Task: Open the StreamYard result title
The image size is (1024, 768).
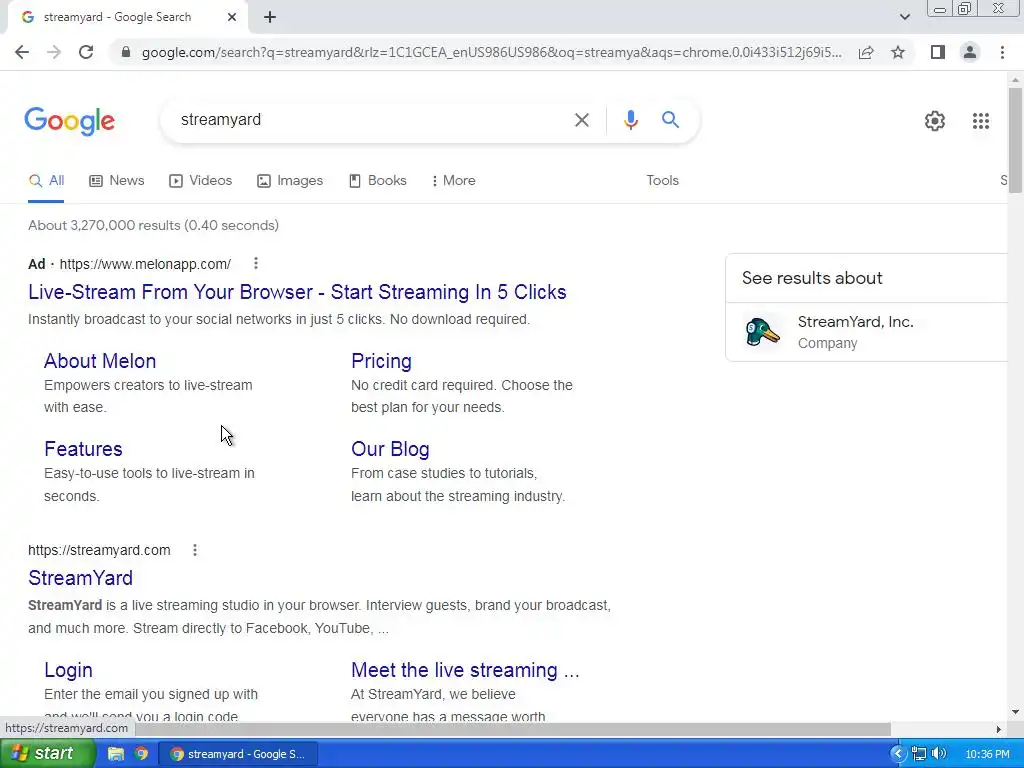Action: 80,578
